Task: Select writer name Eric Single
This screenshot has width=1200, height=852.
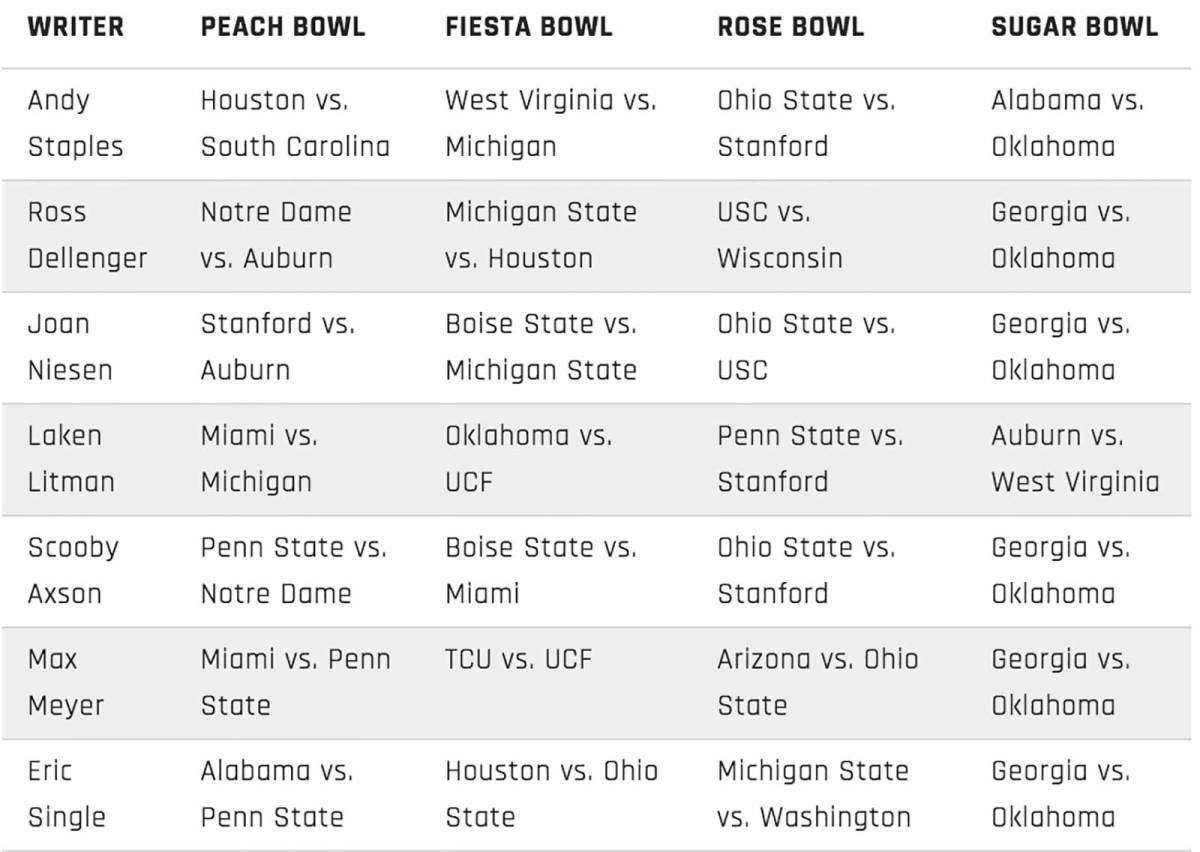Action: [66, 795]
